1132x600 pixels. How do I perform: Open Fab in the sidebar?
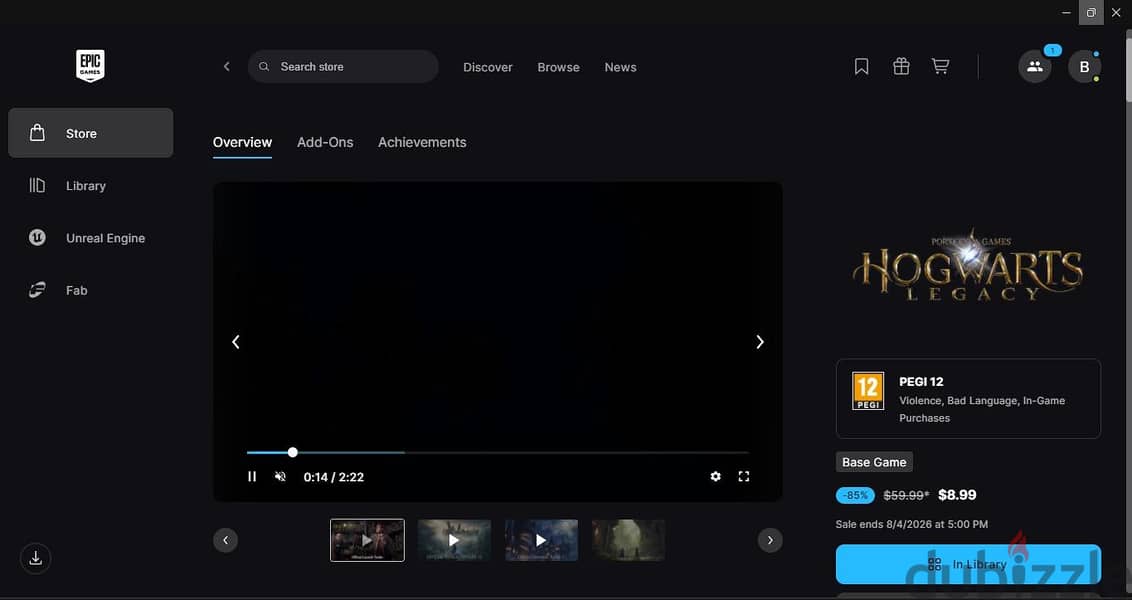pos(90,290)
